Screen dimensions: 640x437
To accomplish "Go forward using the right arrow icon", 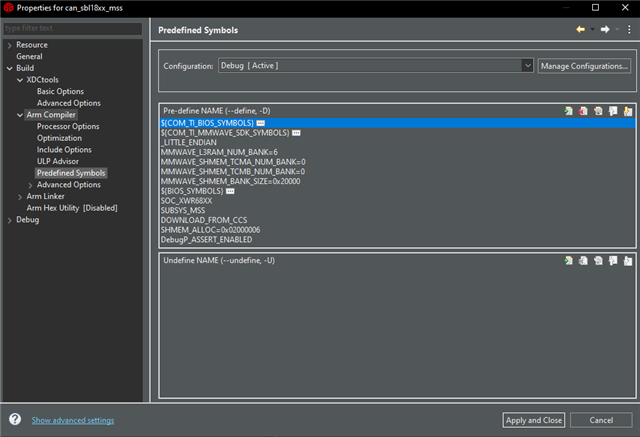I will point(605,29).
